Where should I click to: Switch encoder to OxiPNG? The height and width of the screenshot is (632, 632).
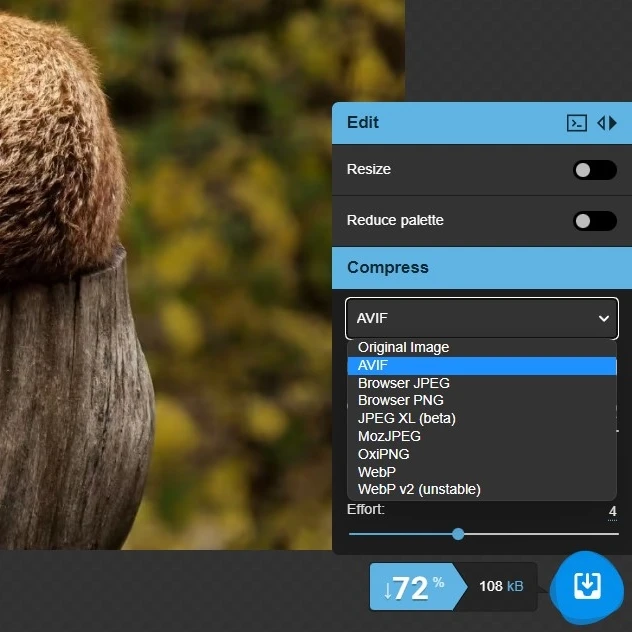point(384,454)
